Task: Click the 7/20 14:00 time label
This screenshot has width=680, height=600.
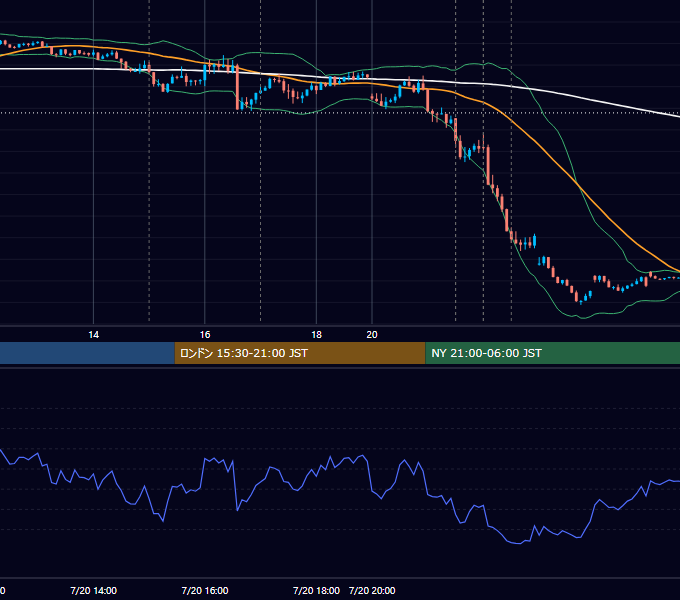Action: tap(93, 590)
